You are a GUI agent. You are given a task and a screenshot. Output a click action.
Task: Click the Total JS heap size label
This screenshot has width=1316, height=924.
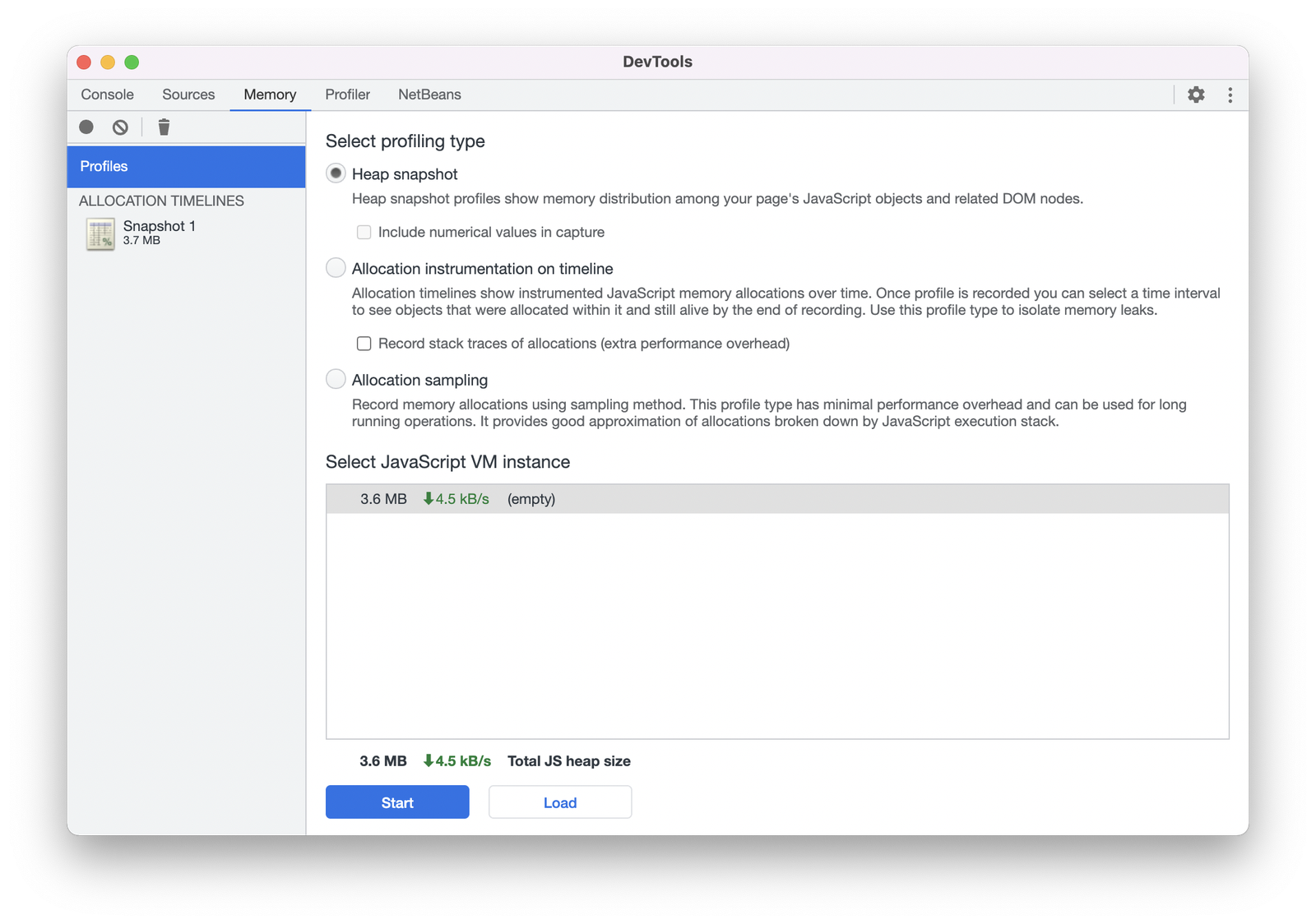point(569,761)
